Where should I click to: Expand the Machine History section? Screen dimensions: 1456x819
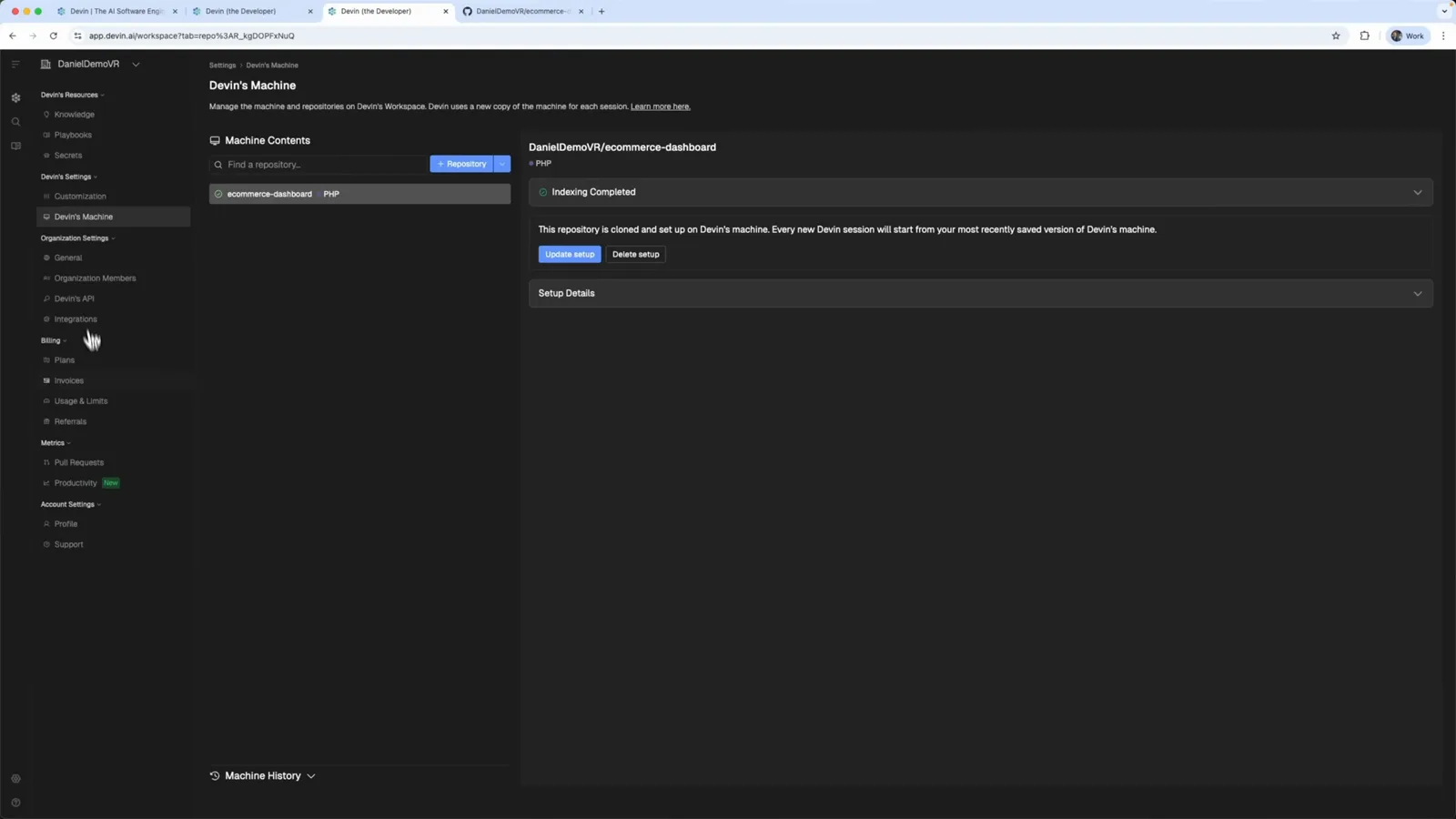[x=262, y=776]
